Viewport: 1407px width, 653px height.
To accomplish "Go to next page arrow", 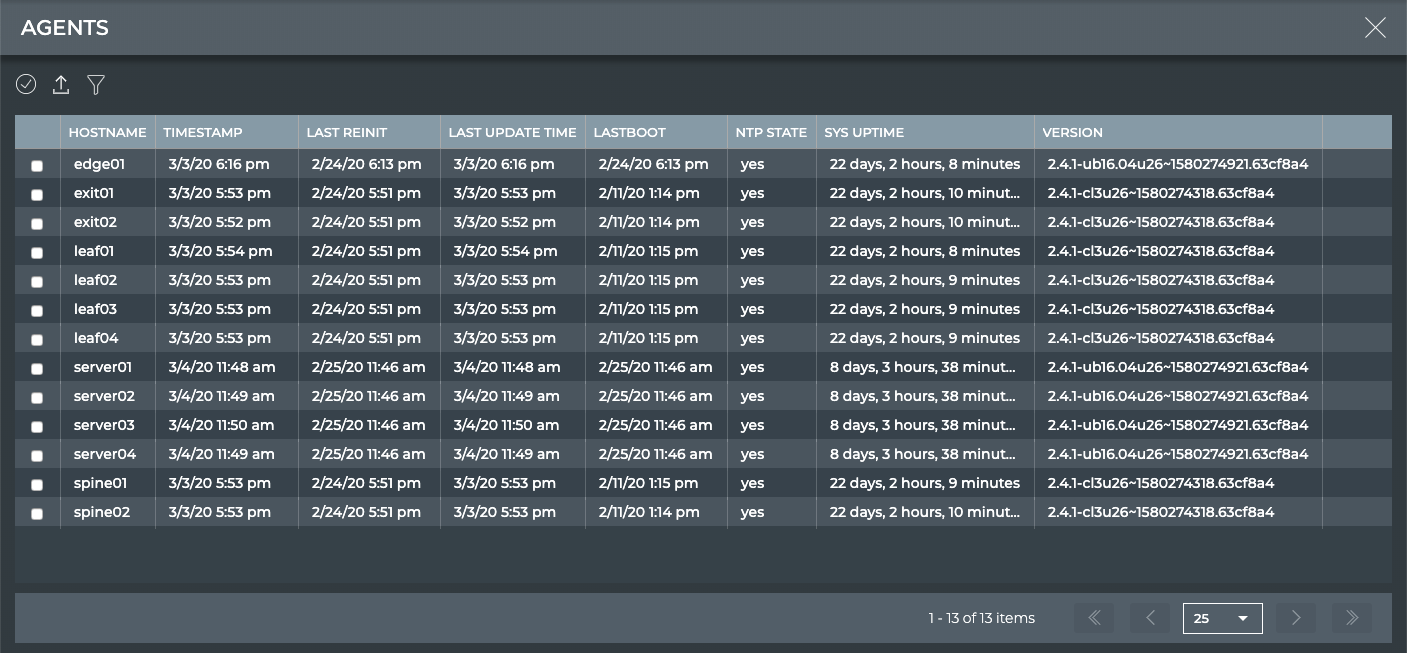I will click(1296, 618).
